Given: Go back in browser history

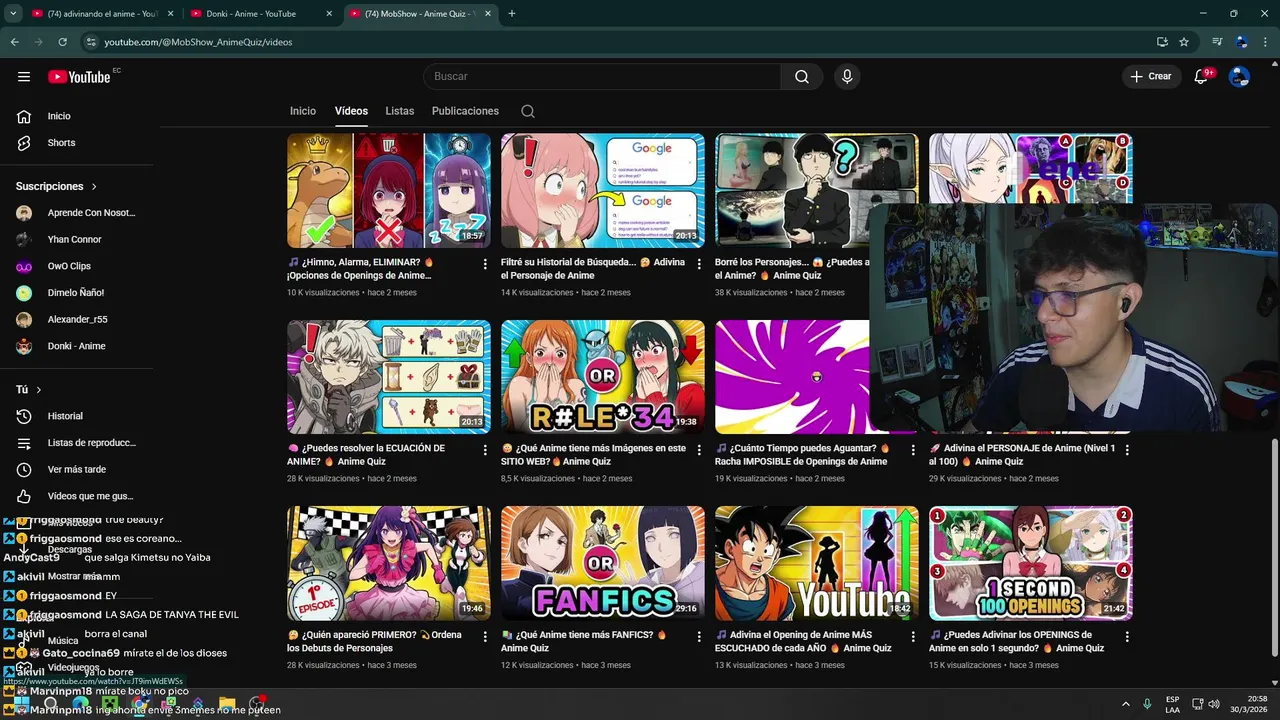Looking at the screenshot, I should (14, 42).
